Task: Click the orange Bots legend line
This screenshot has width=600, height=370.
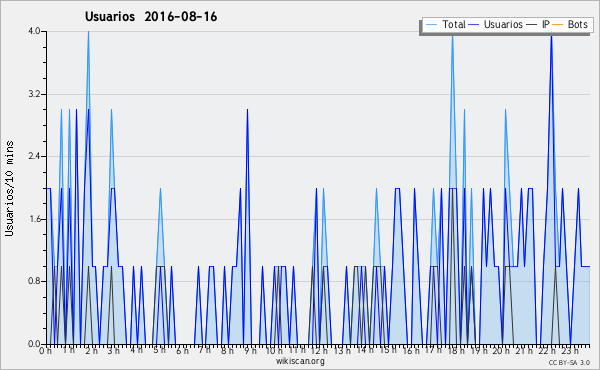Action: (558, 25)
